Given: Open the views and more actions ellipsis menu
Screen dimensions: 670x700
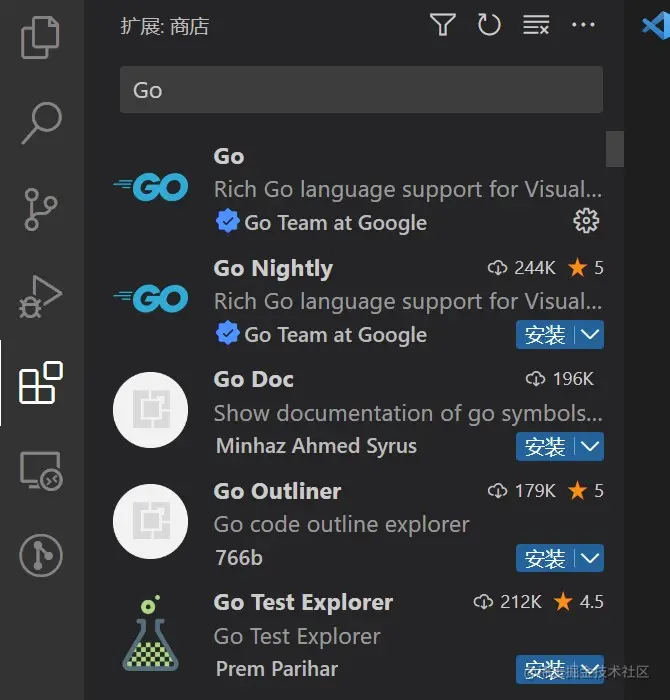Looking at the screenshot, I should pyautogui.click(x=583, y=25).
